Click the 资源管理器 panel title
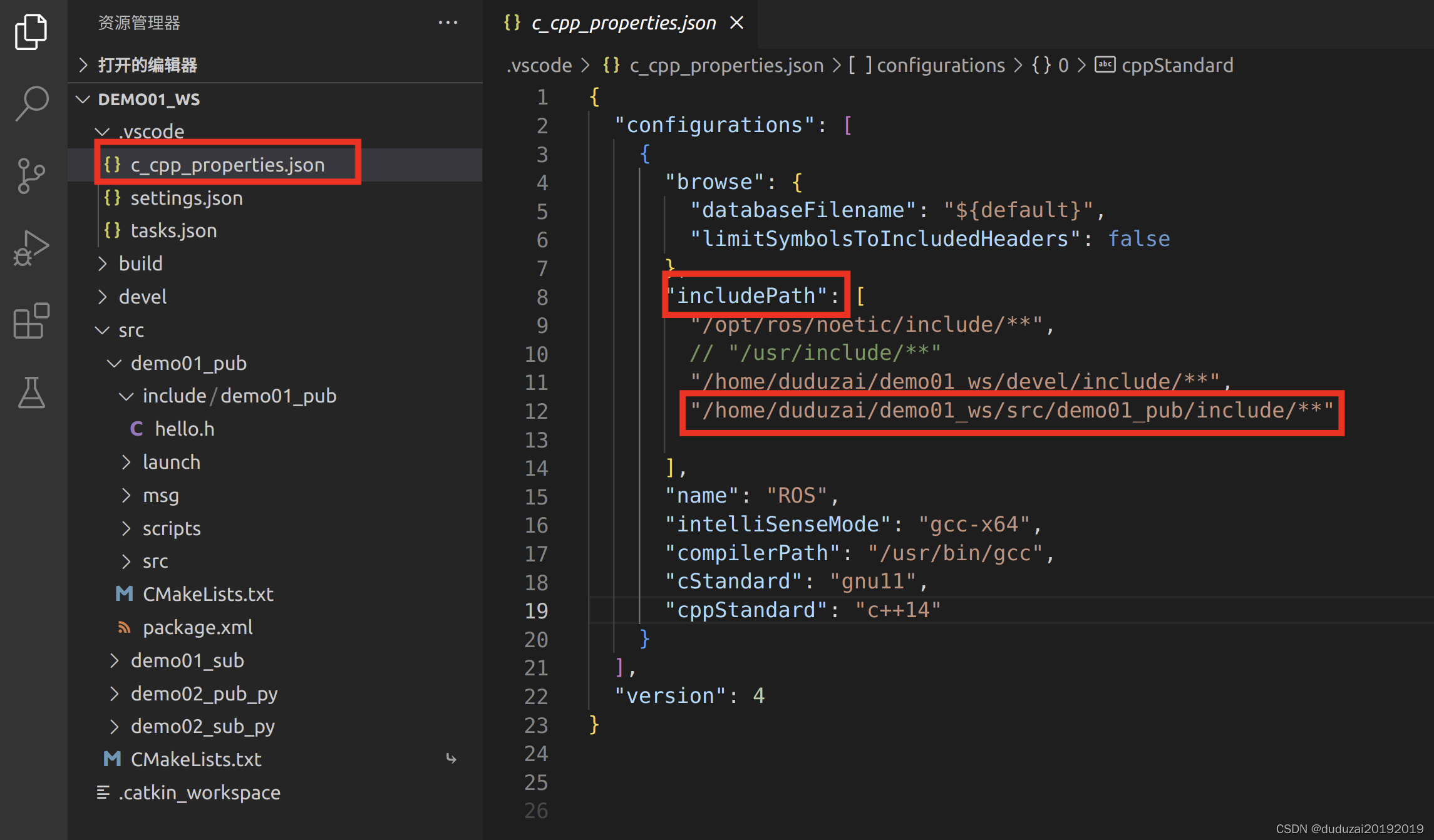The width and height of the screenshot is (1434, 840). pos(139,23)
